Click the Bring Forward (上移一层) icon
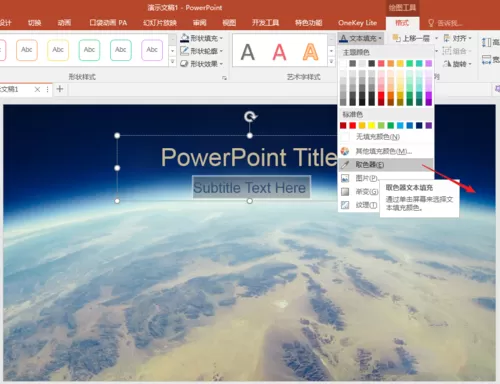The image size is (500, 384). point(397,38)
